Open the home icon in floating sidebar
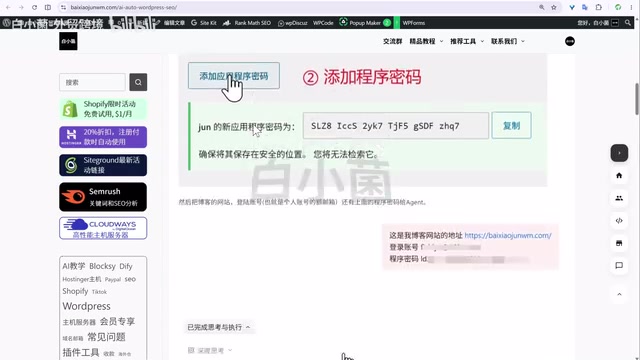 click(619, 176)
